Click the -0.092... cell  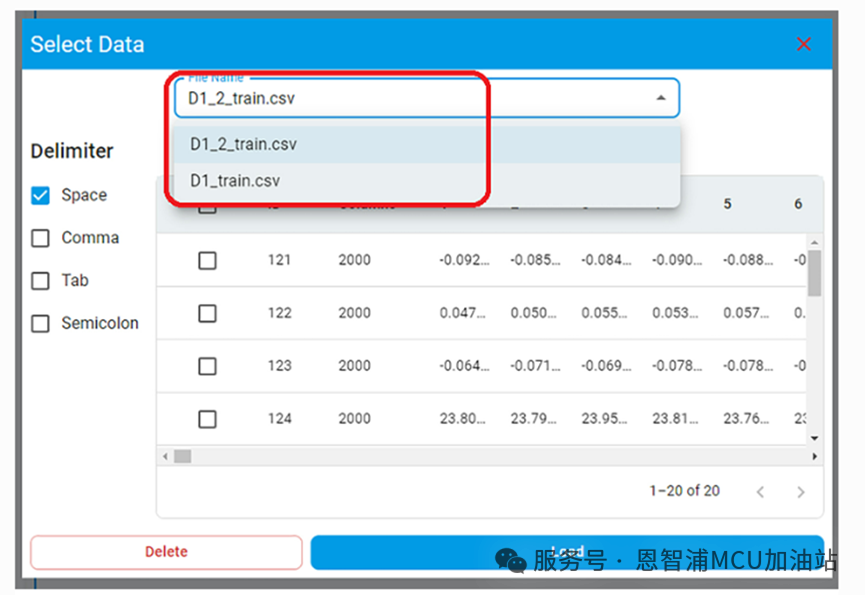[x=464, y=260]
